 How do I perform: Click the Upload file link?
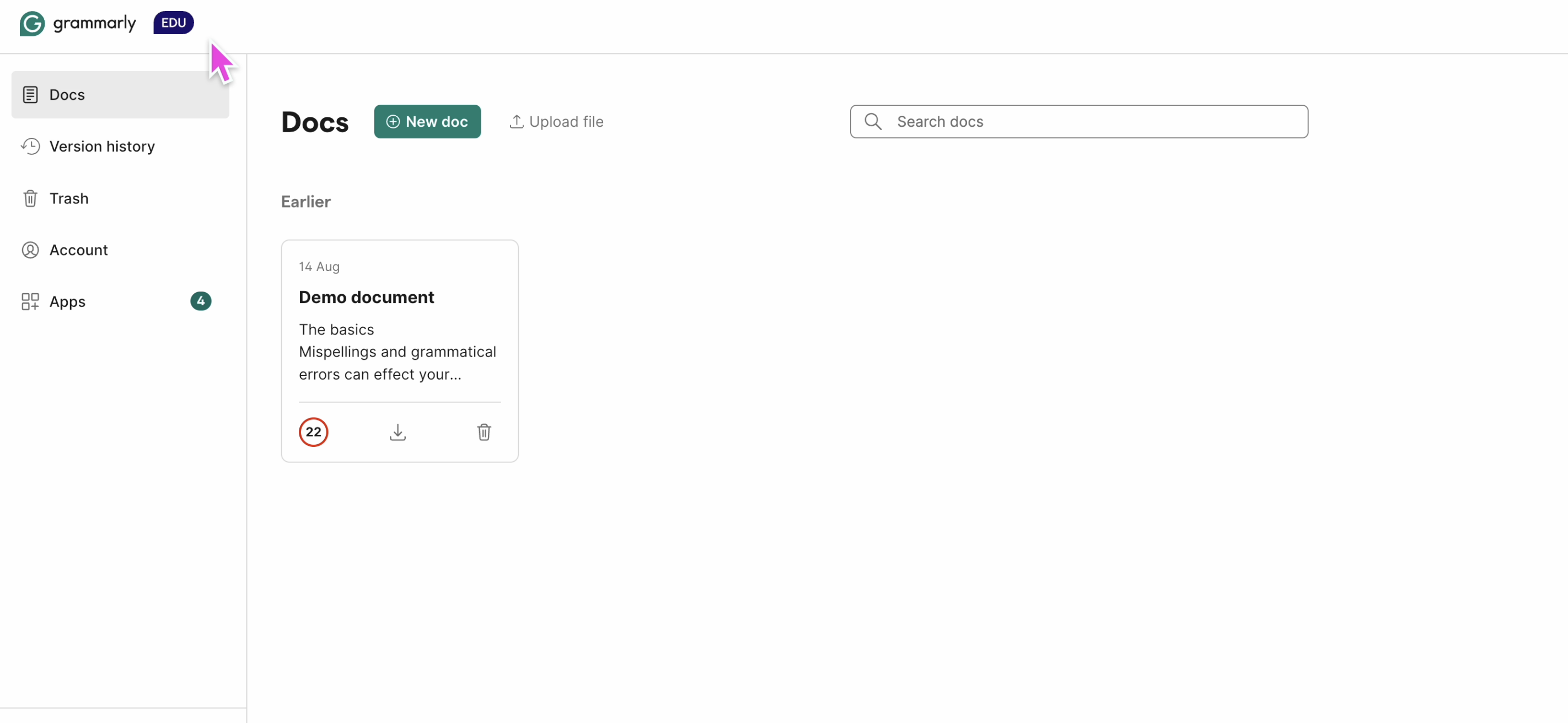click(566, 121)
